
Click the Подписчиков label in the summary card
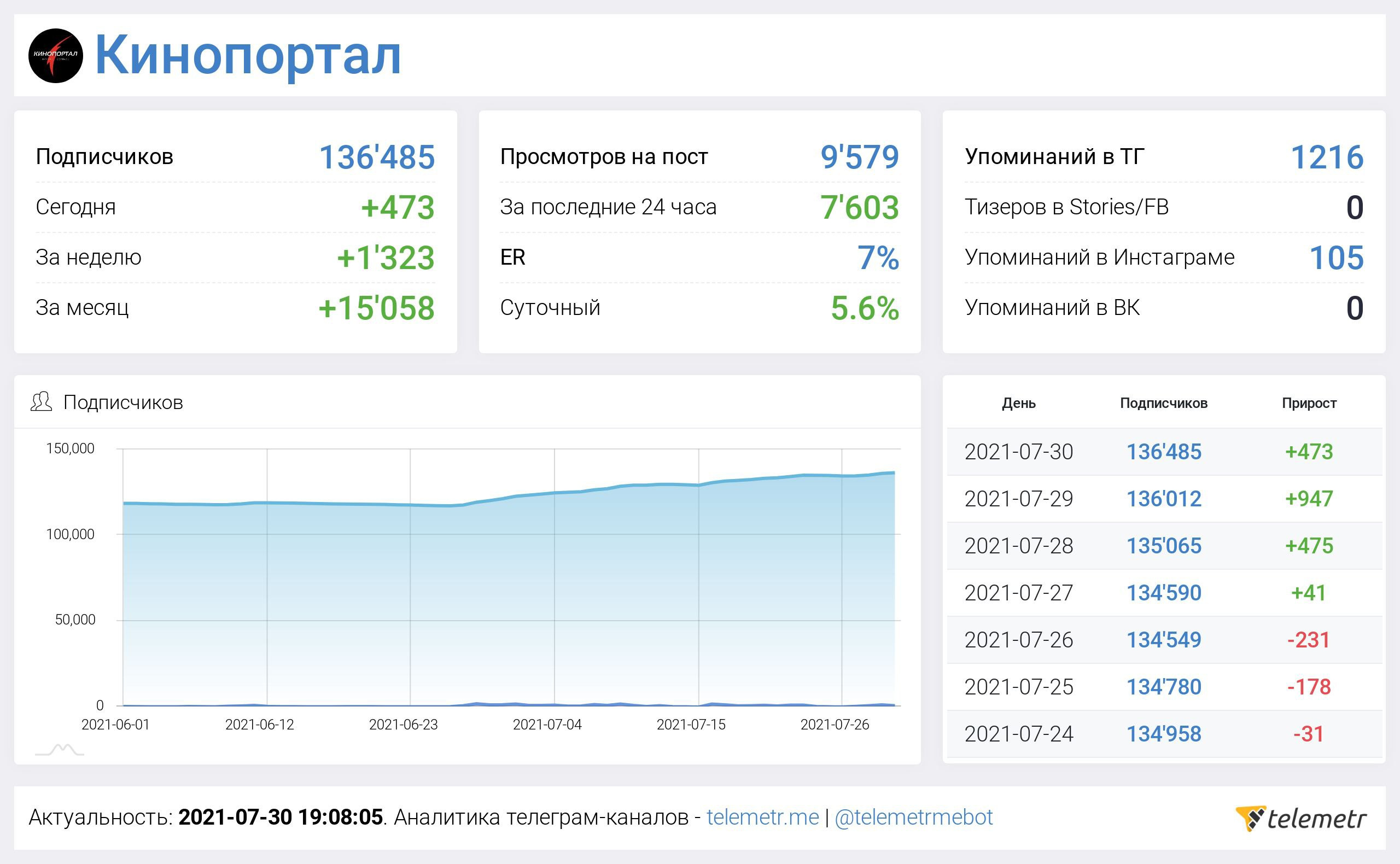(x=104, y=156)
